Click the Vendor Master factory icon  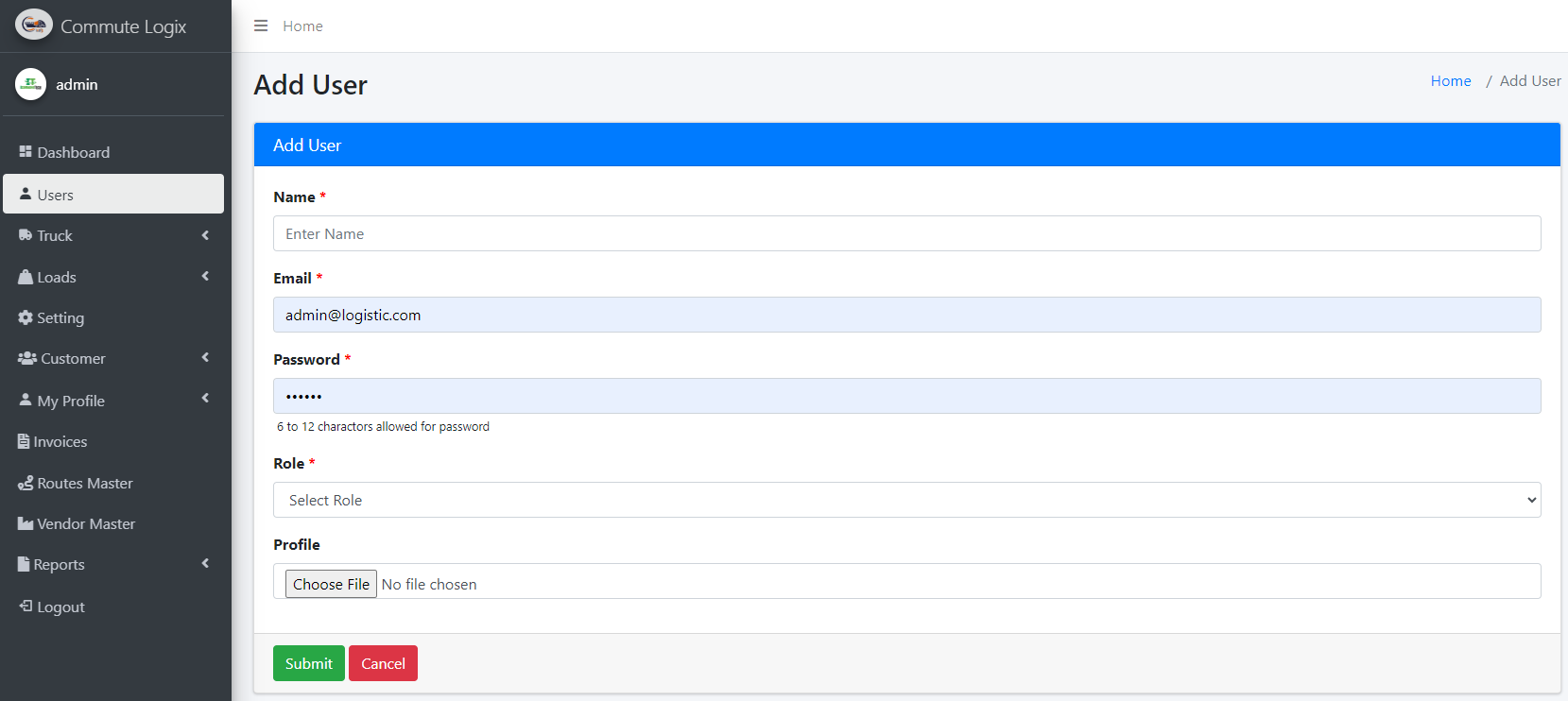coord(26,524)
